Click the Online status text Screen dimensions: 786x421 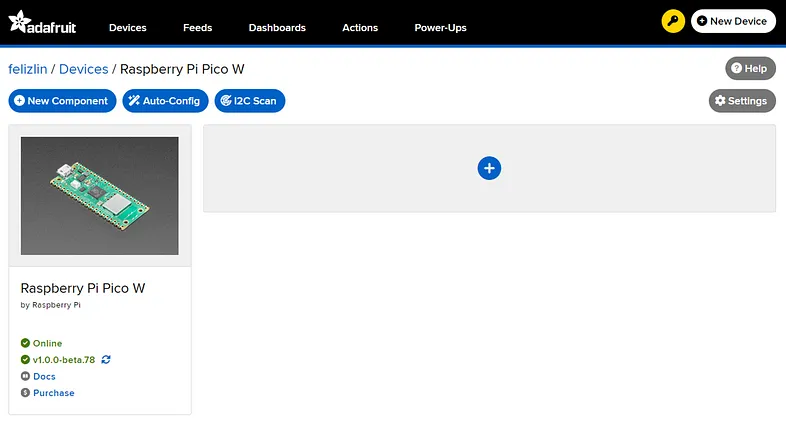point(48,343)
